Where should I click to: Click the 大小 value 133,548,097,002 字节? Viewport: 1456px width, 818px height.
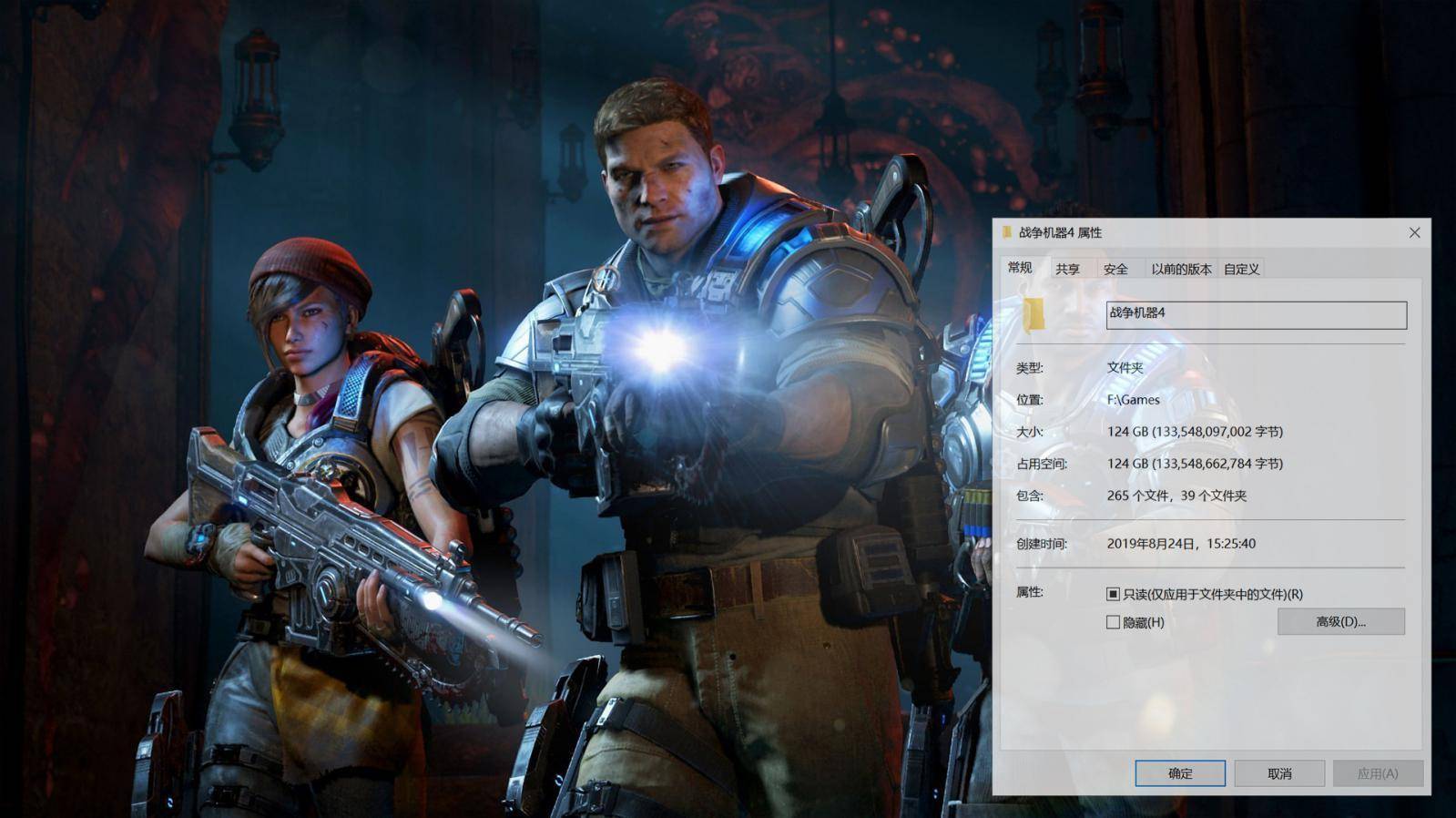[1195, 432]
